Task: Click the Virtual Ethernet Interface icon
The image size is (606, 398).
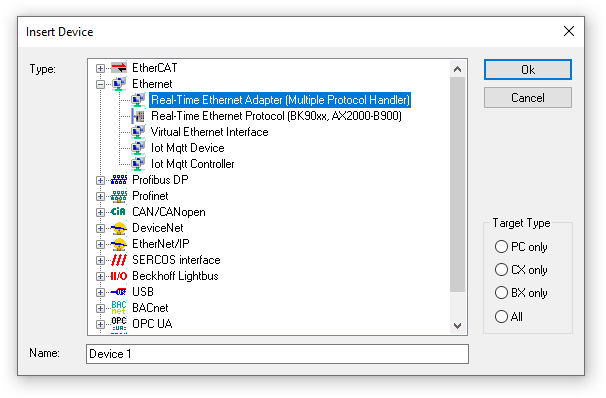Action: coord(138,132)
